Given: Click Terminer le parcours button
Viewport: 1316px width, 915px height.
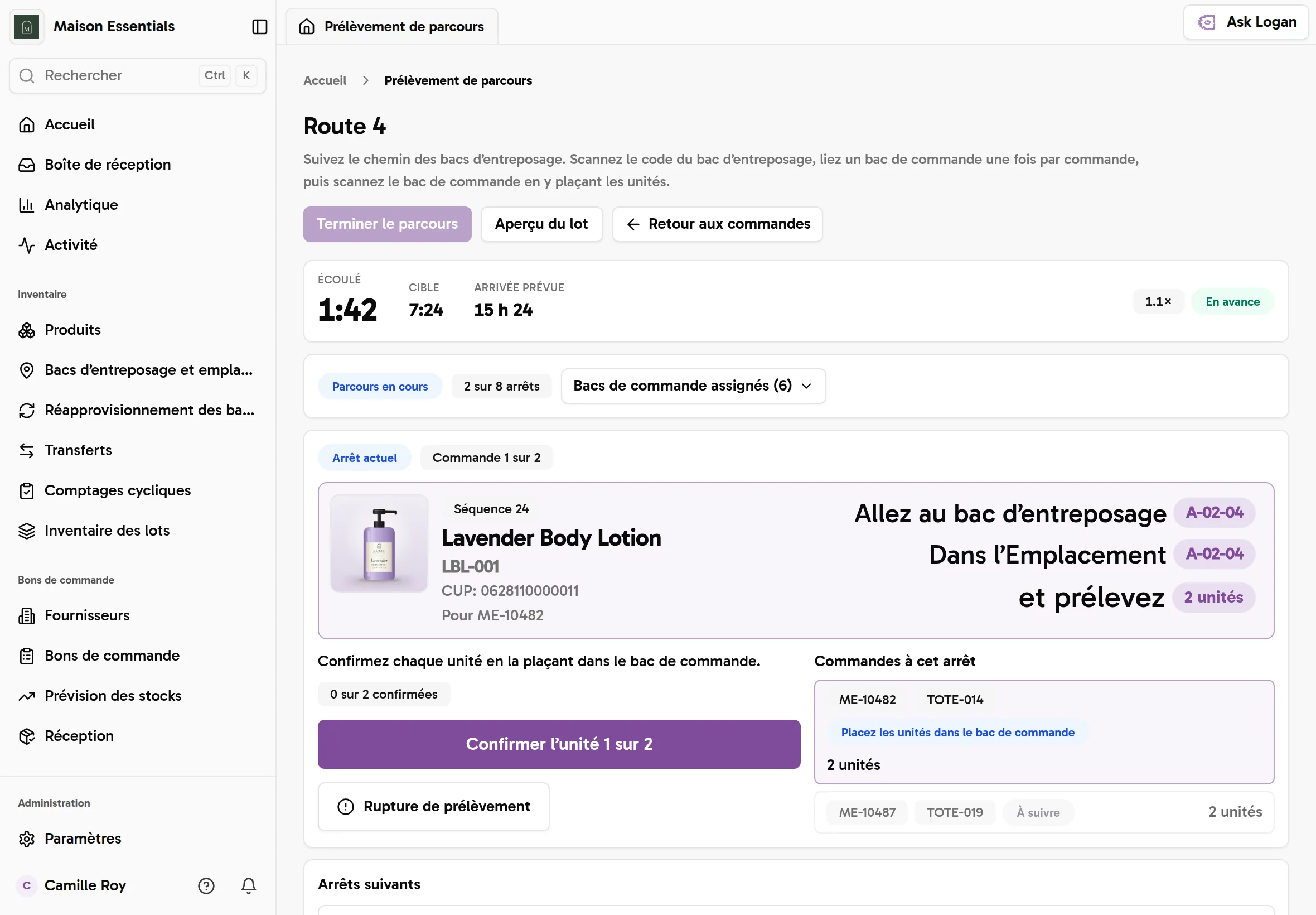Looking at the screenshot, I should pos(388,224).
